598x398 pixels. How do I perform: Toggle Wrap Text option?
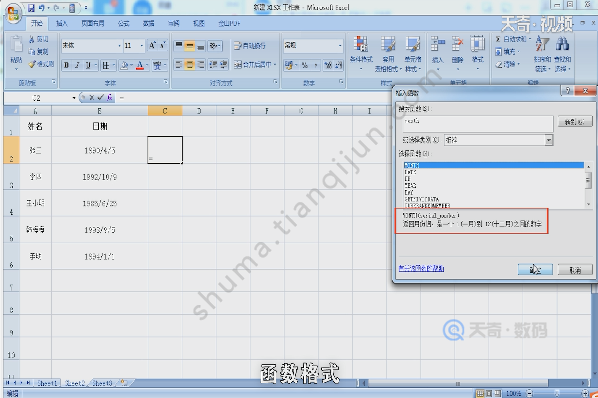pyautogui.click(x=250, y=46)
